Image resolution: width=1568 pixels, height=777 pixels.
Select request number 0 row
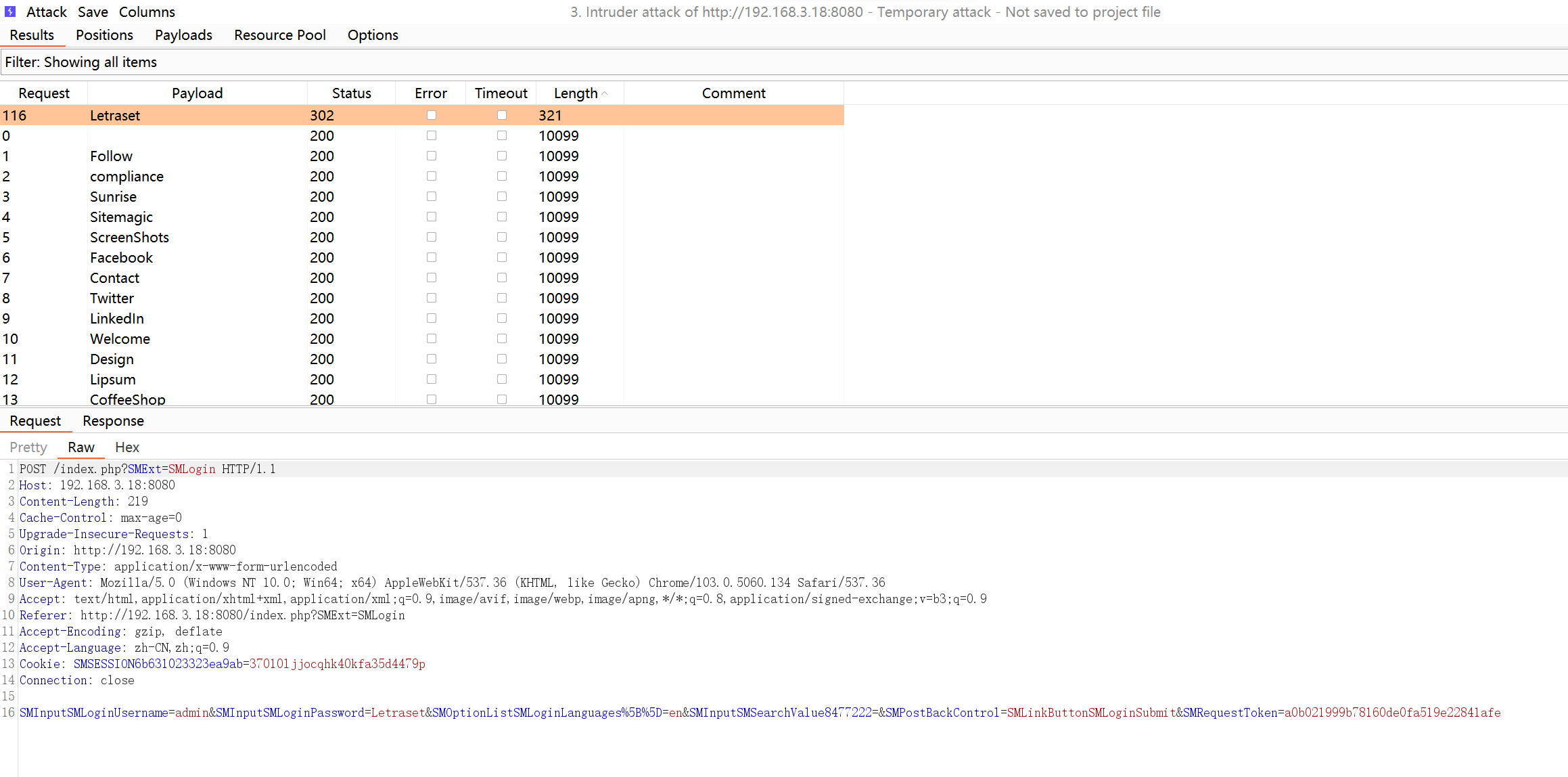(x=422, y=135)
